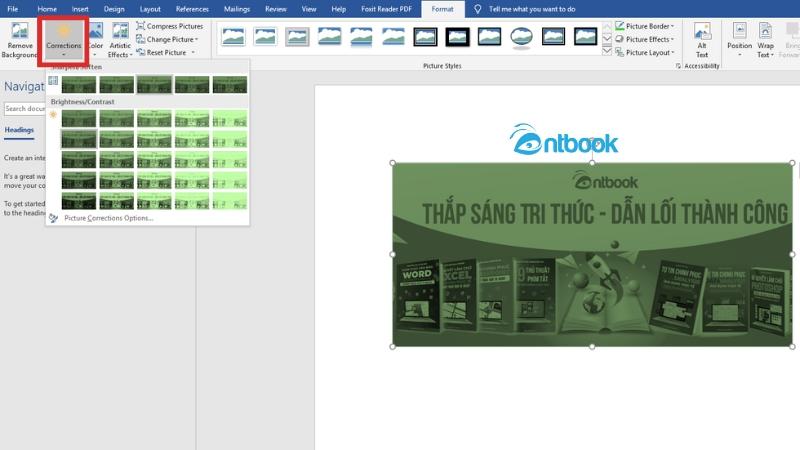
Task: Switch to the Layout ribbon tab
Action: click(150, 9)
